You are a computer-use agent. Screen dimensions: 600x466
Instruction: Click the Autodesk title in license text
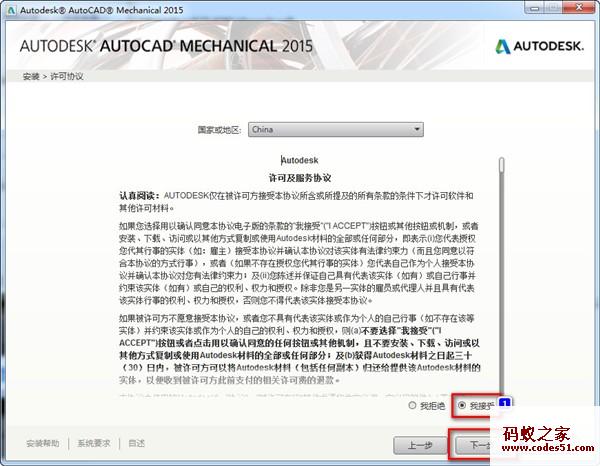click(x=300, y=160)
